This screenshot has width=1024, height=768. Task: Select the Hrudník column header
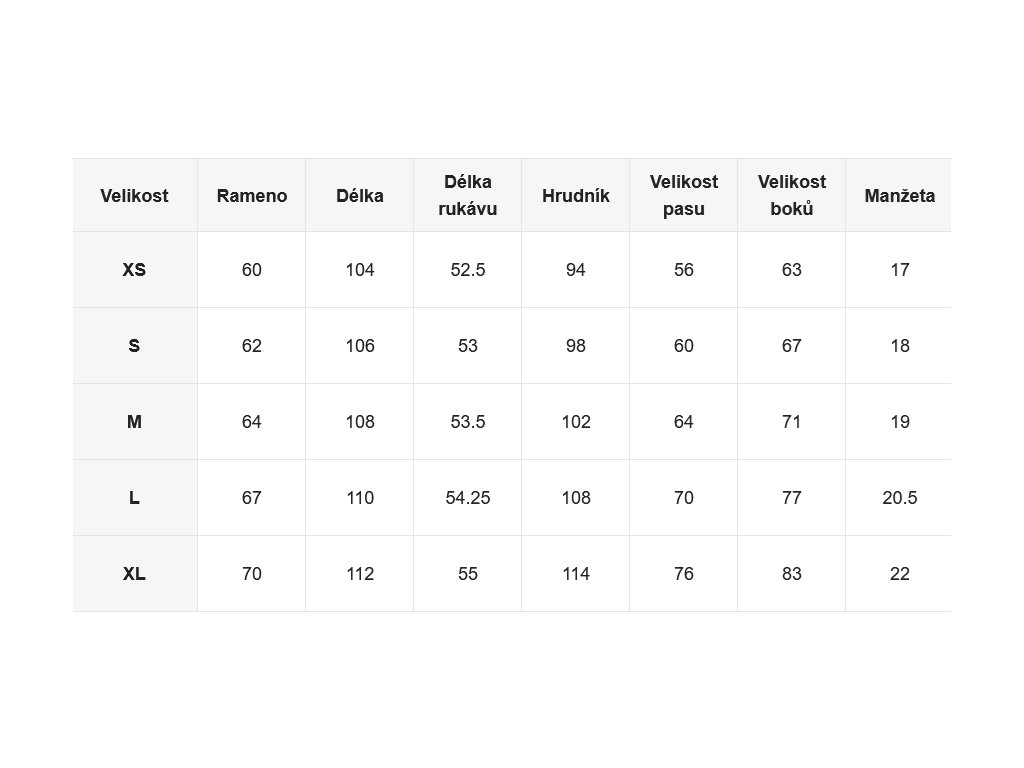[x=575, y=195]
